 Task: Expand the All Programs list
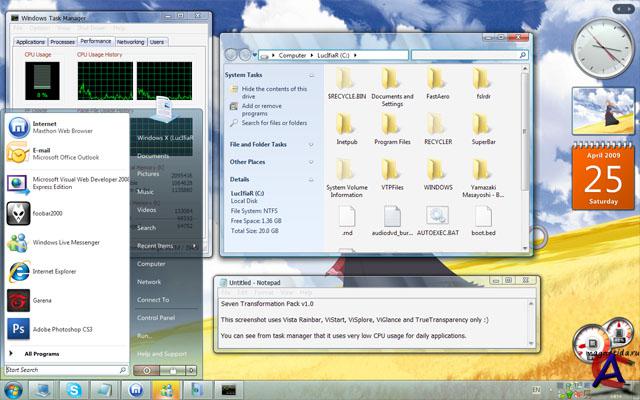click(x=40, y=353)
